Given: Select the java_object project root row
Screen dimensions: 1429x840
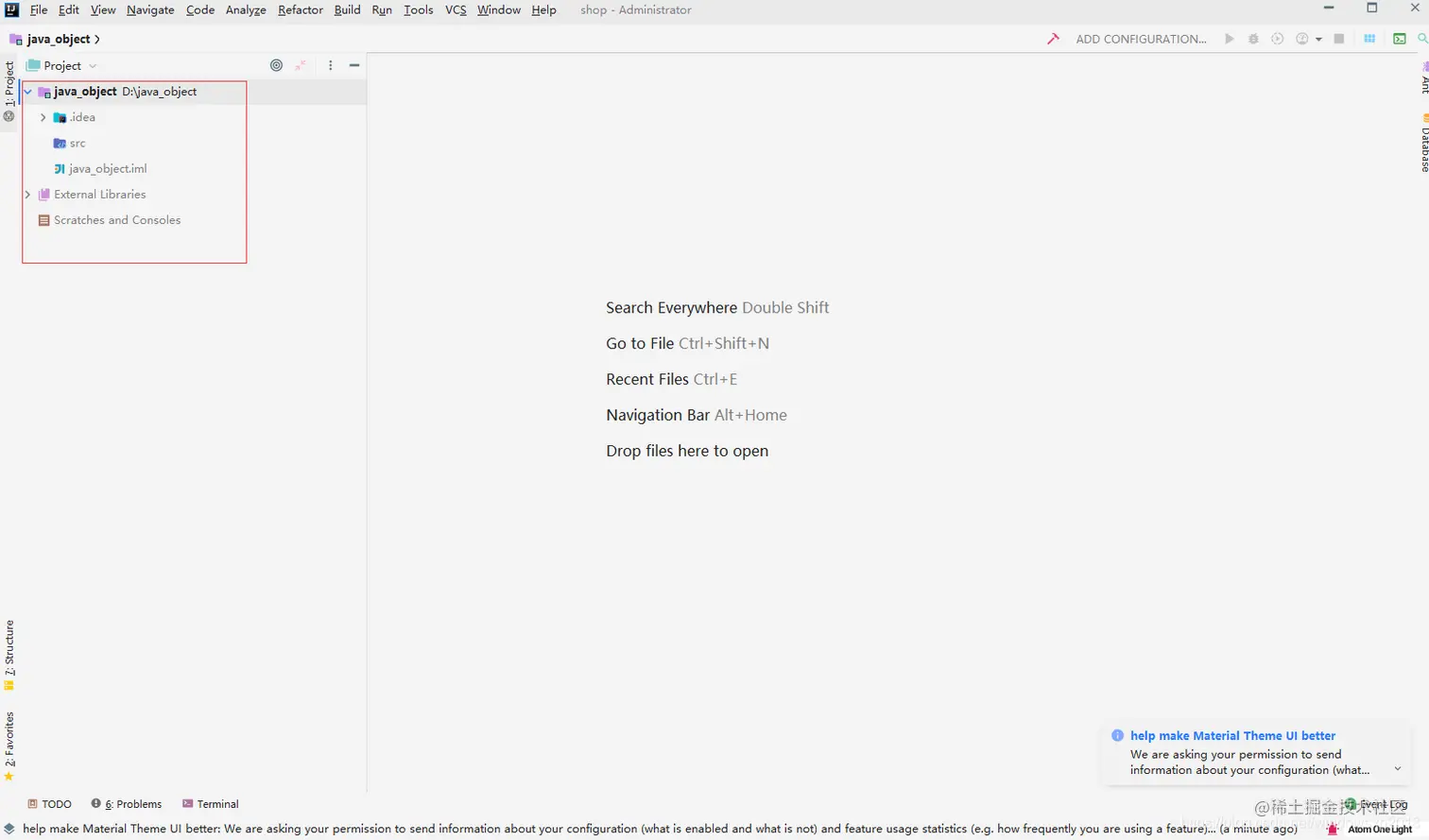Looking at the screenshot, I should pos(193,92).
